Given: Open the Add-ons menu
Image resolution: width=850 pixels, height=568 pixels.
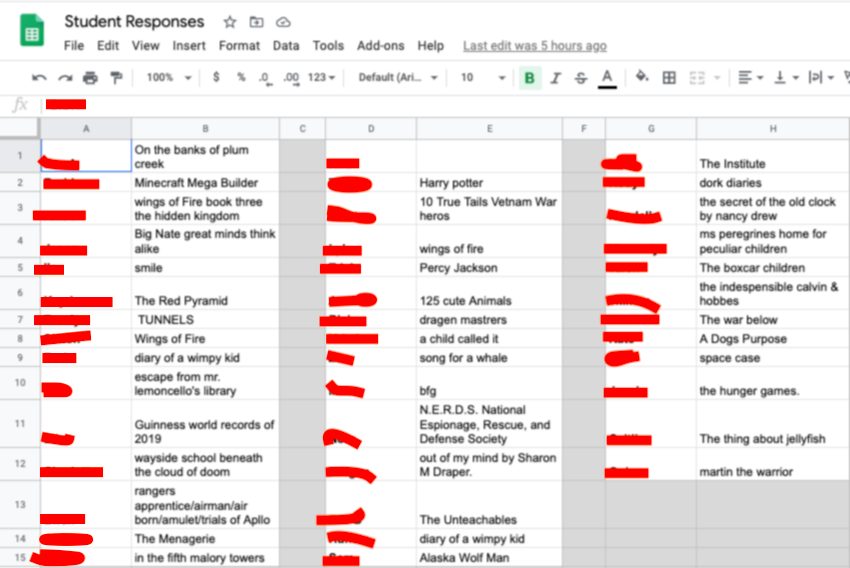Looking at the screenshot, I should [381, 46].
